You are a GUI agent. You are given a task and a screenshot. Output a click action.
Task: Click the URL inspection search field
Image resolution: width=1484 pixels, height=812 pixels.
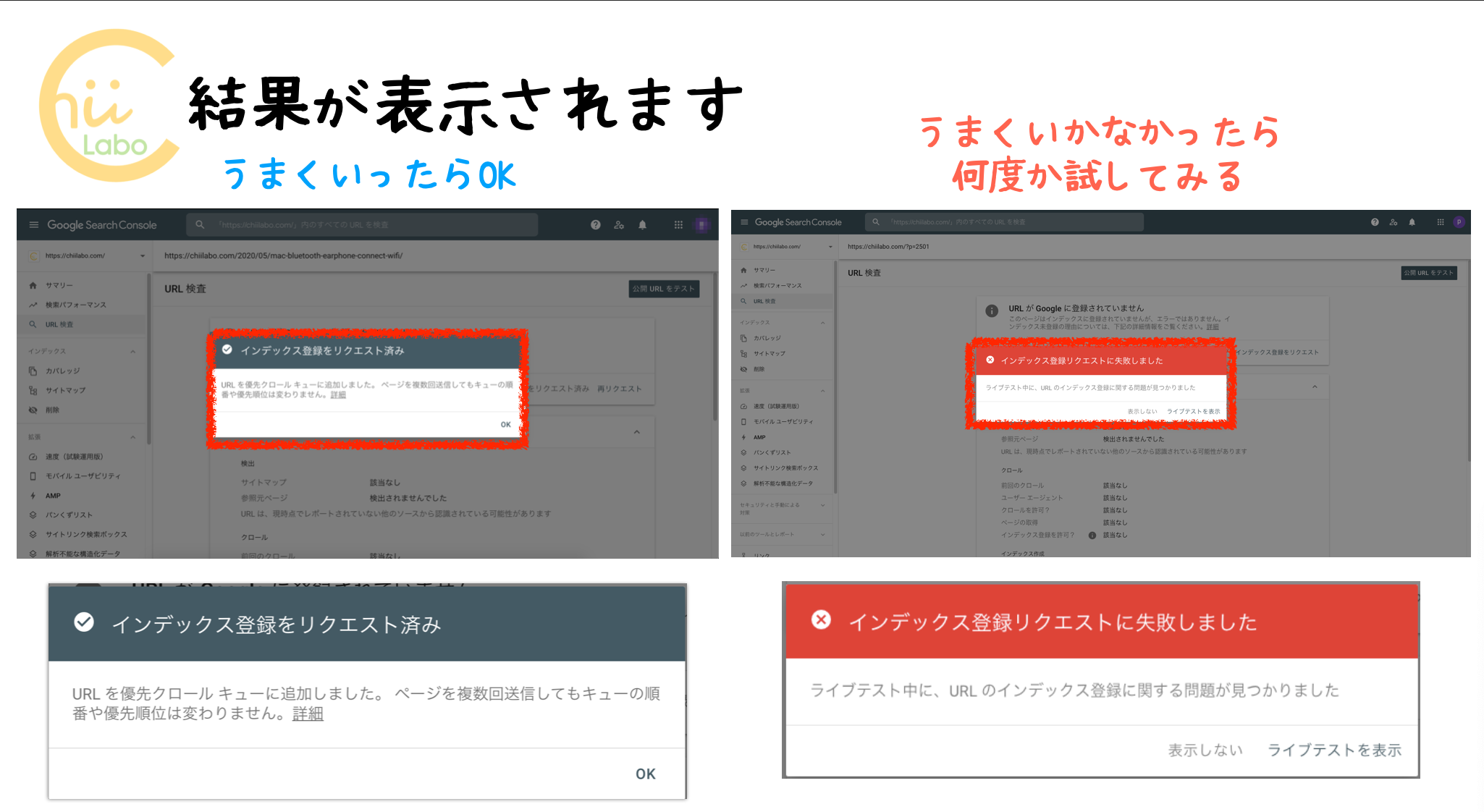click(x=362, y=224)
